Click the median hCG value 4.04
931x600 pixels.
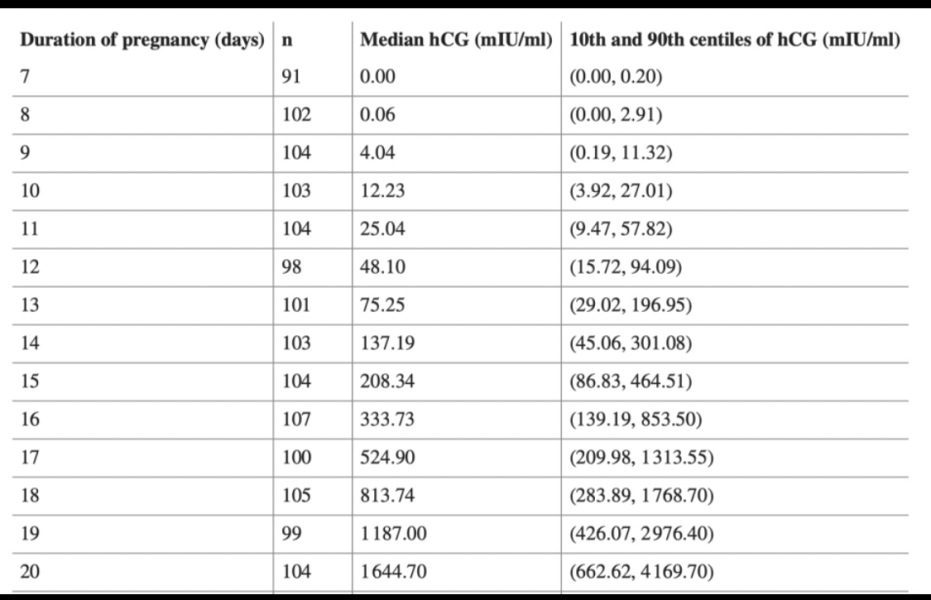pyautogui.click(x=378, y=153)
